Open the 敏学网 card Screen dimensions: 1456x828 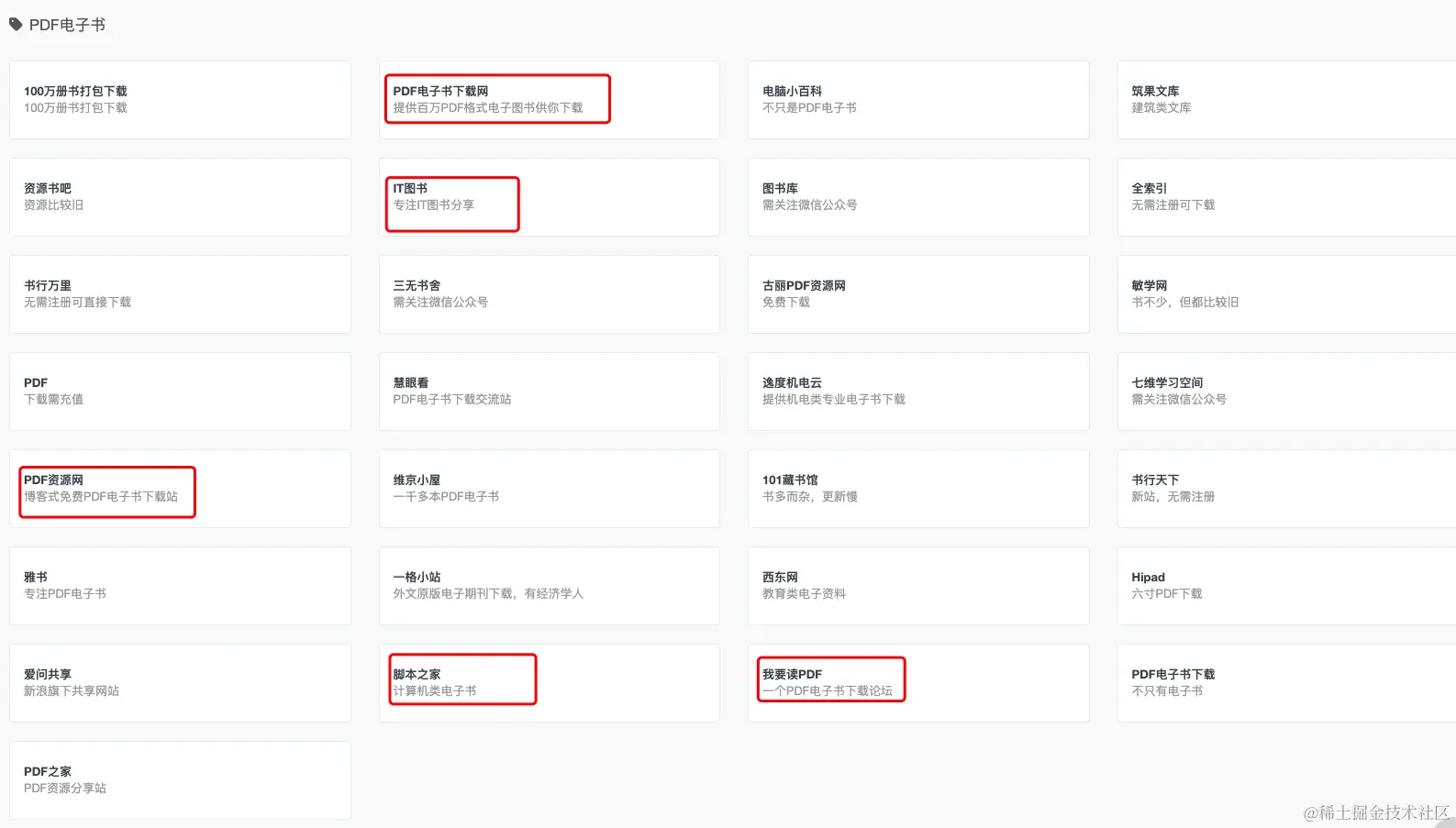1287,294
